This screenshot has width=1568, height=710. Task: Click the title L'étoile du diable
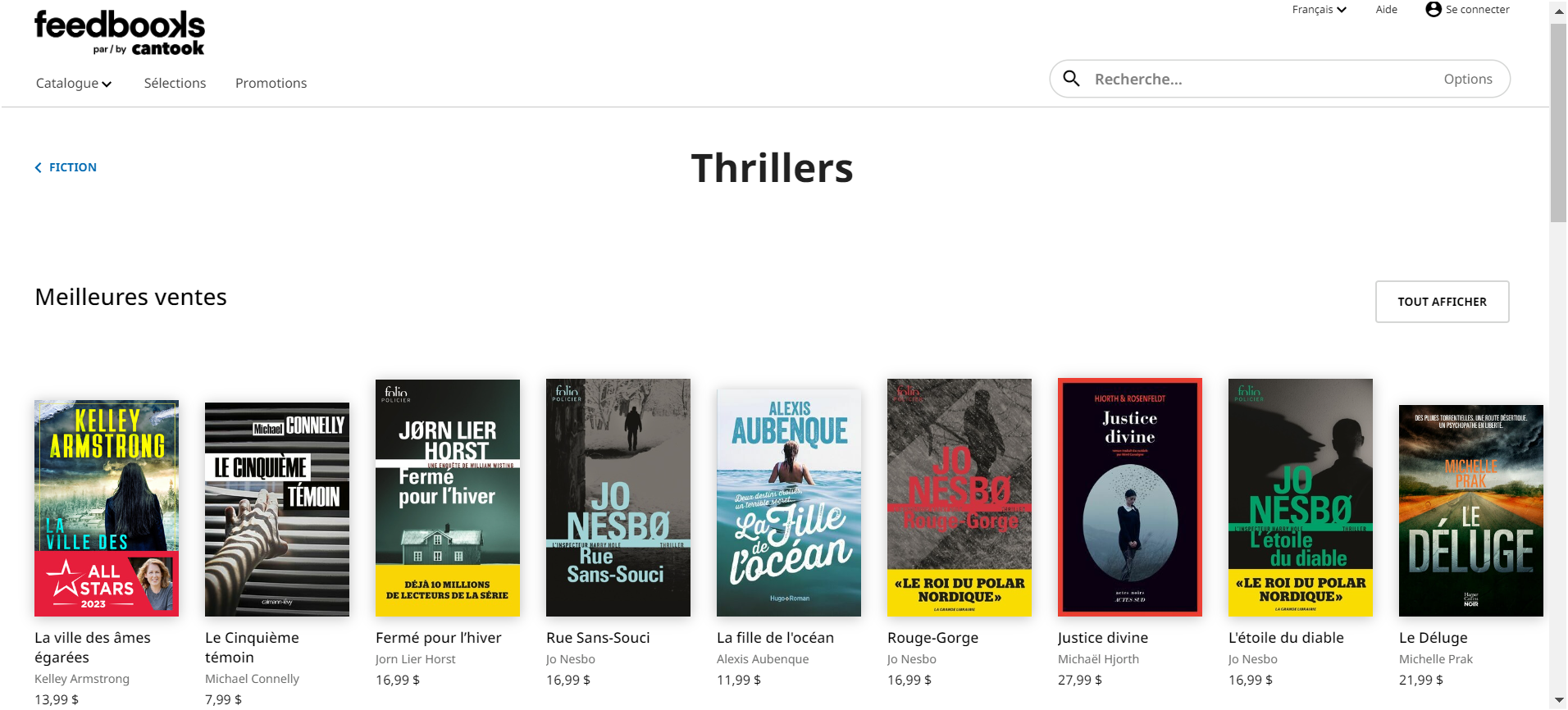tap(1286, 638)
